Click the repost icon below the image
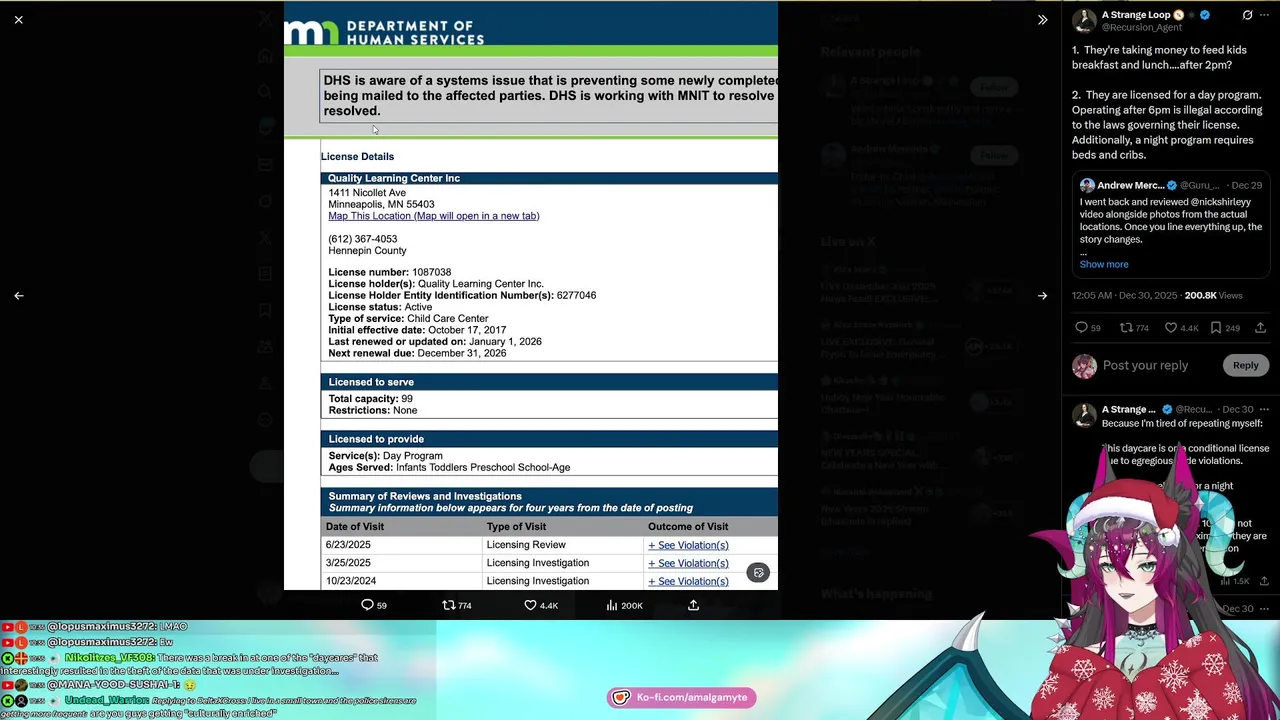This screenshot has width=1280, height=720. [449, 605]
